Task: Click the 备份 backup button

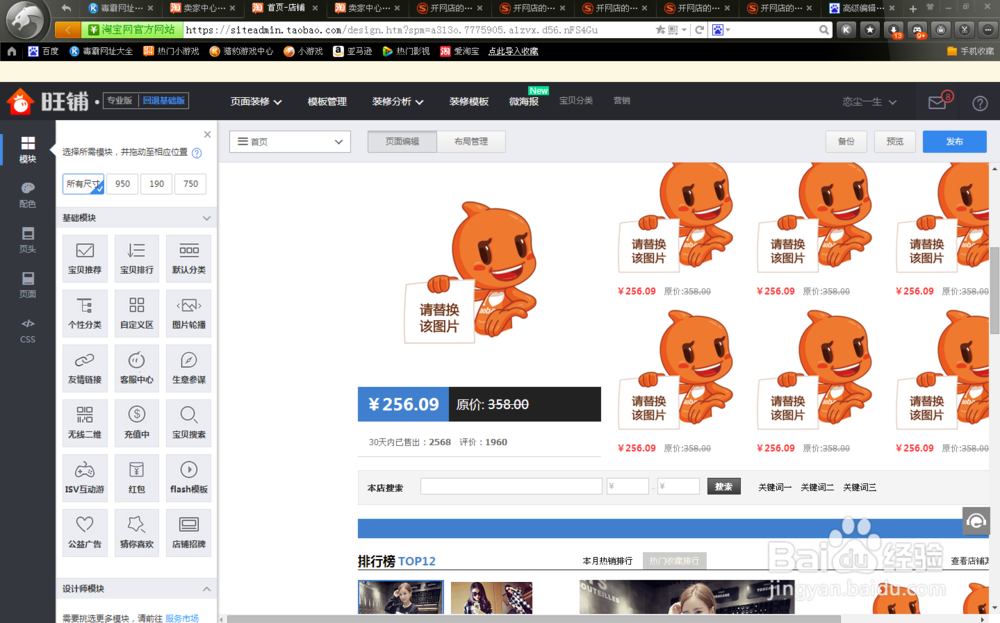Action: [x=846, y=142]
